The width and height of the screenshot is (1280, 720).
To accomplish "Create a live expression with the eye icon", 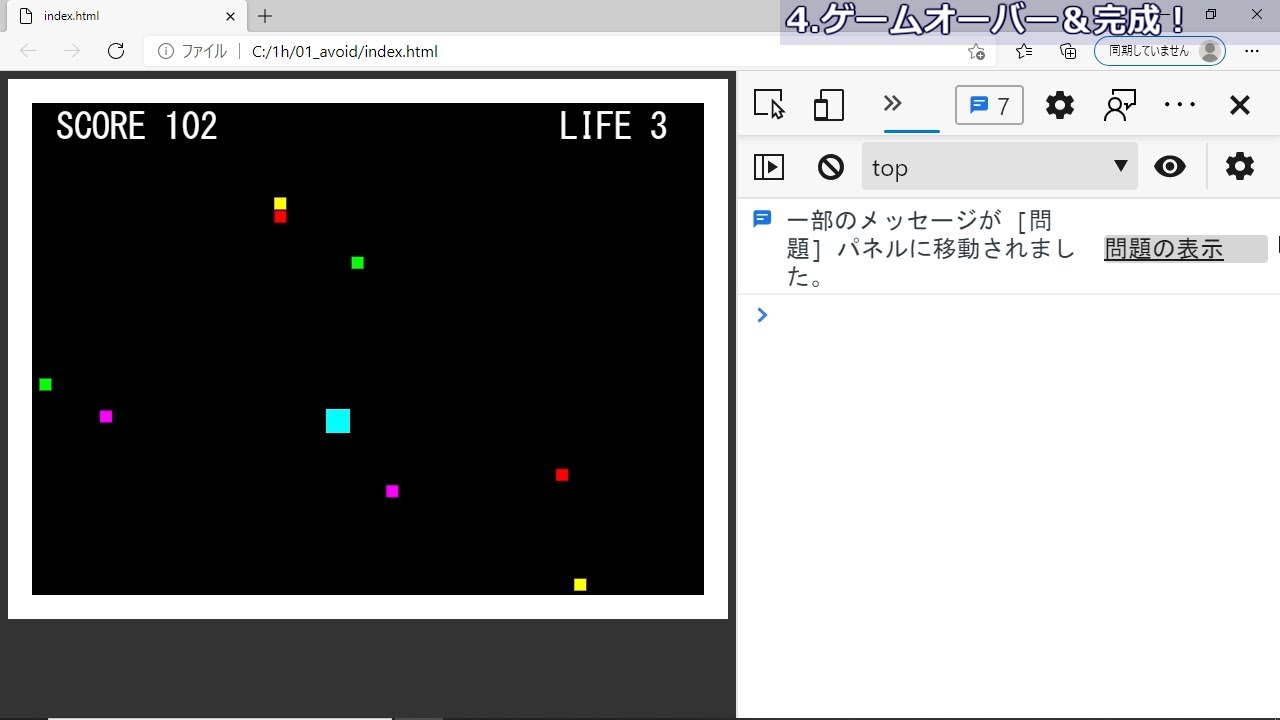I will tap(1170, 167).
